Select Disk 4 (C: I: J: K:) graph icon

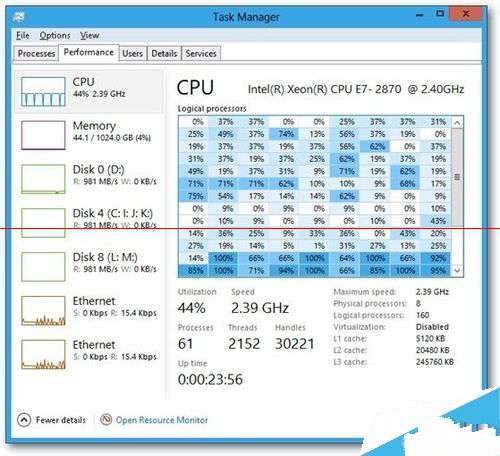click(x=43, y=223)
